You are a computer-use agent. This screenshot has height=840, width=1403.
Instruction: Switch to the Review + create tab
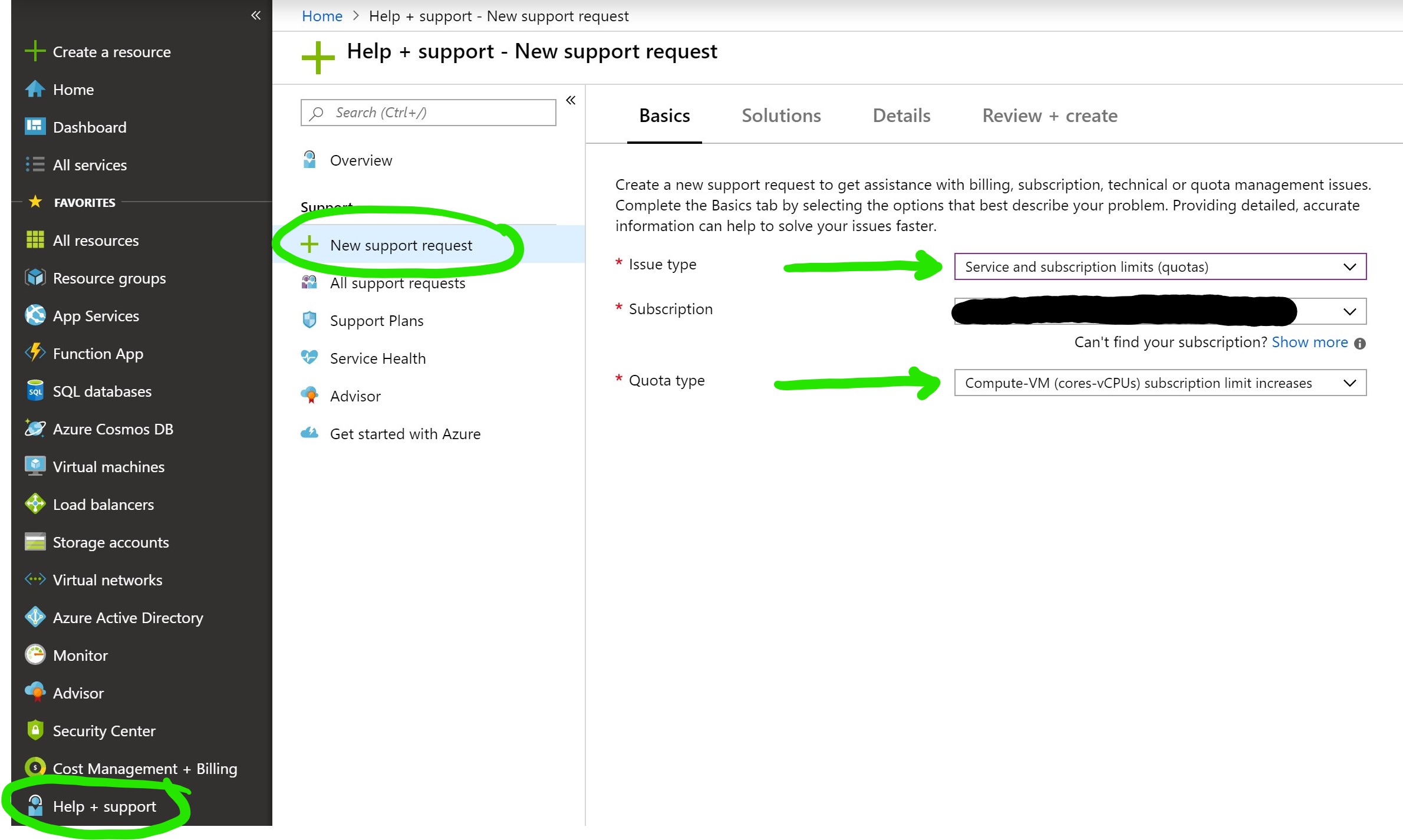(1049, 116)
